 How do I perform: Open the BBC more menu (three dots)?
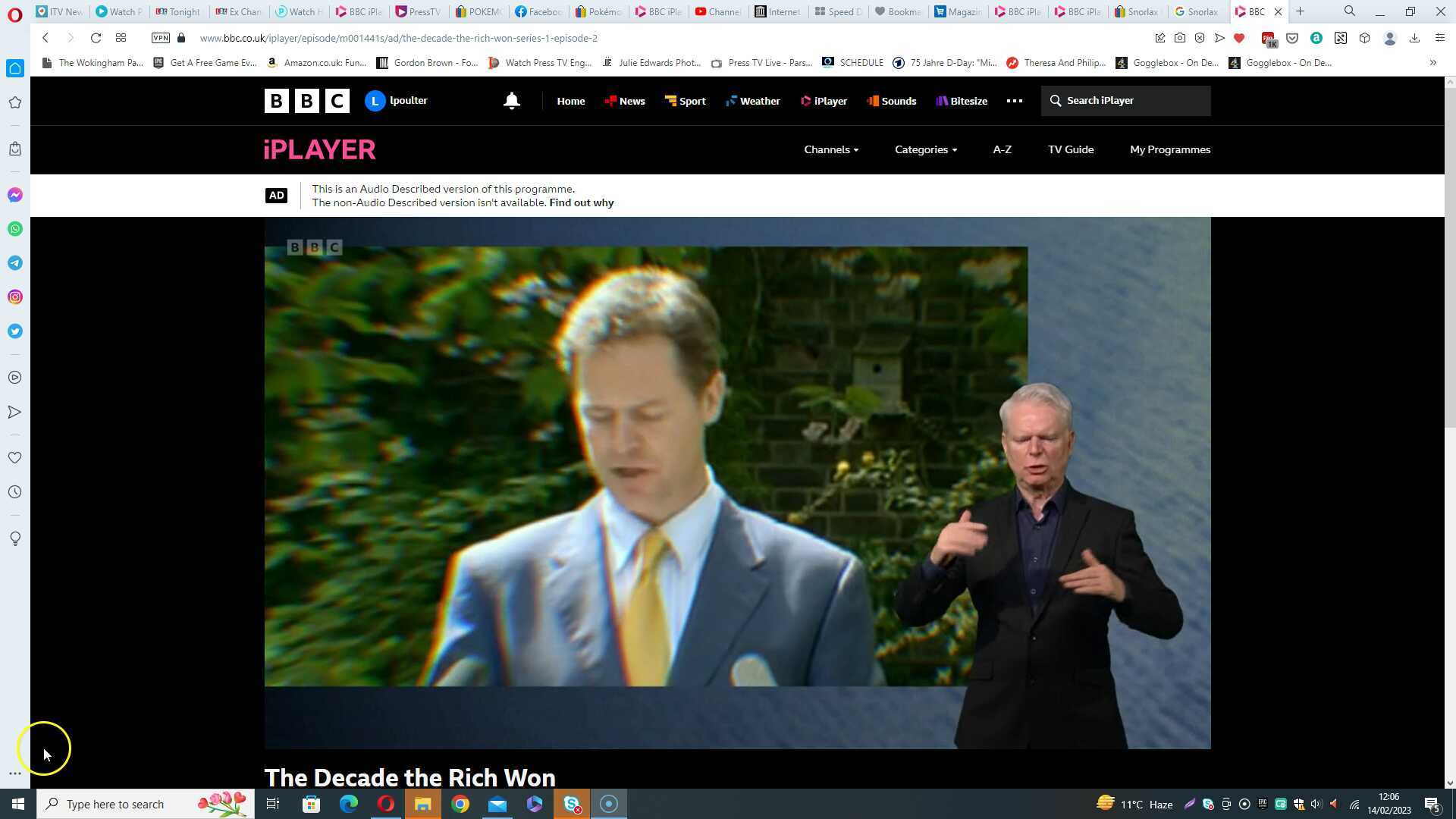coord(1014,101)
